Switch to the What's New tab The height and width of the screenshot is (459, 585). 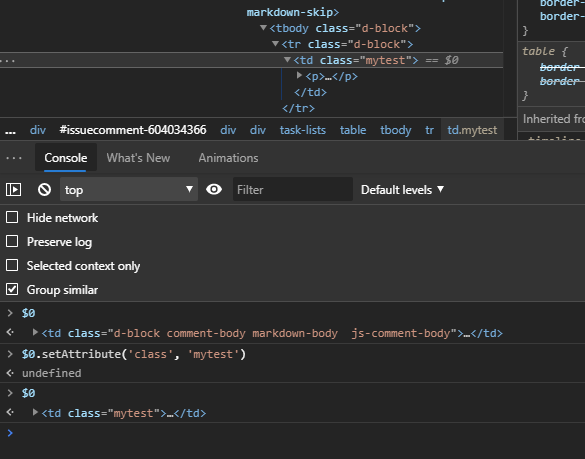(138, 158)
